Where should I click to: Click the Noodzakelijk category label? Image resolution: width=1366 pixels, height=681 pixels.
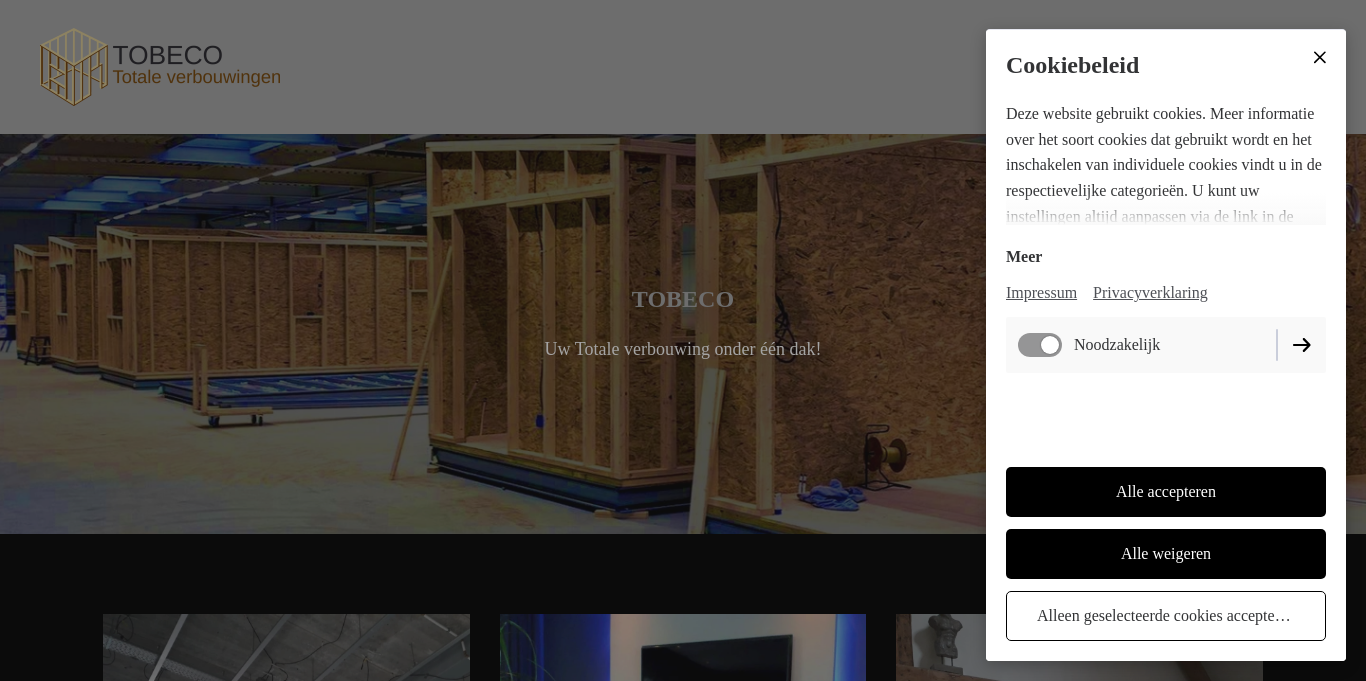[x=1117, y=345]
